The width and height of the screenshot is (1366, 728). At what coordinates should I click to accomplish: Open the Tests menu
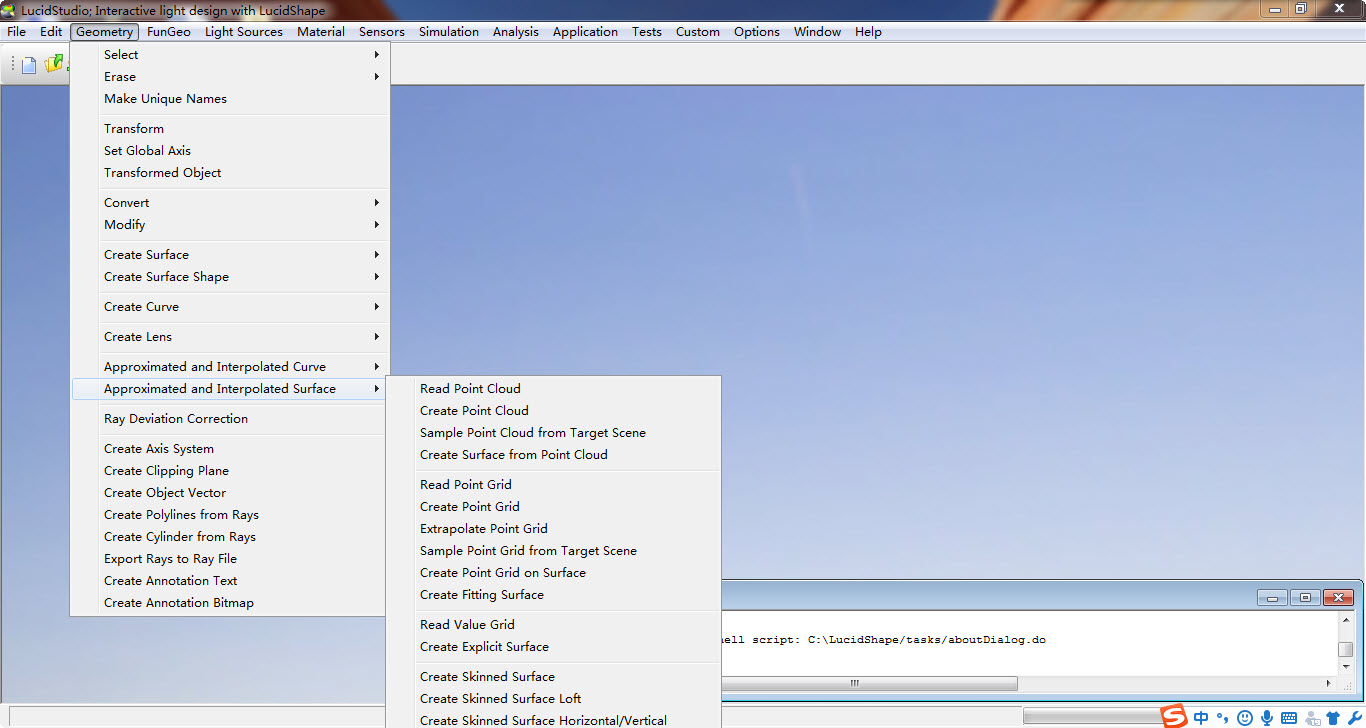pos(647,32)
